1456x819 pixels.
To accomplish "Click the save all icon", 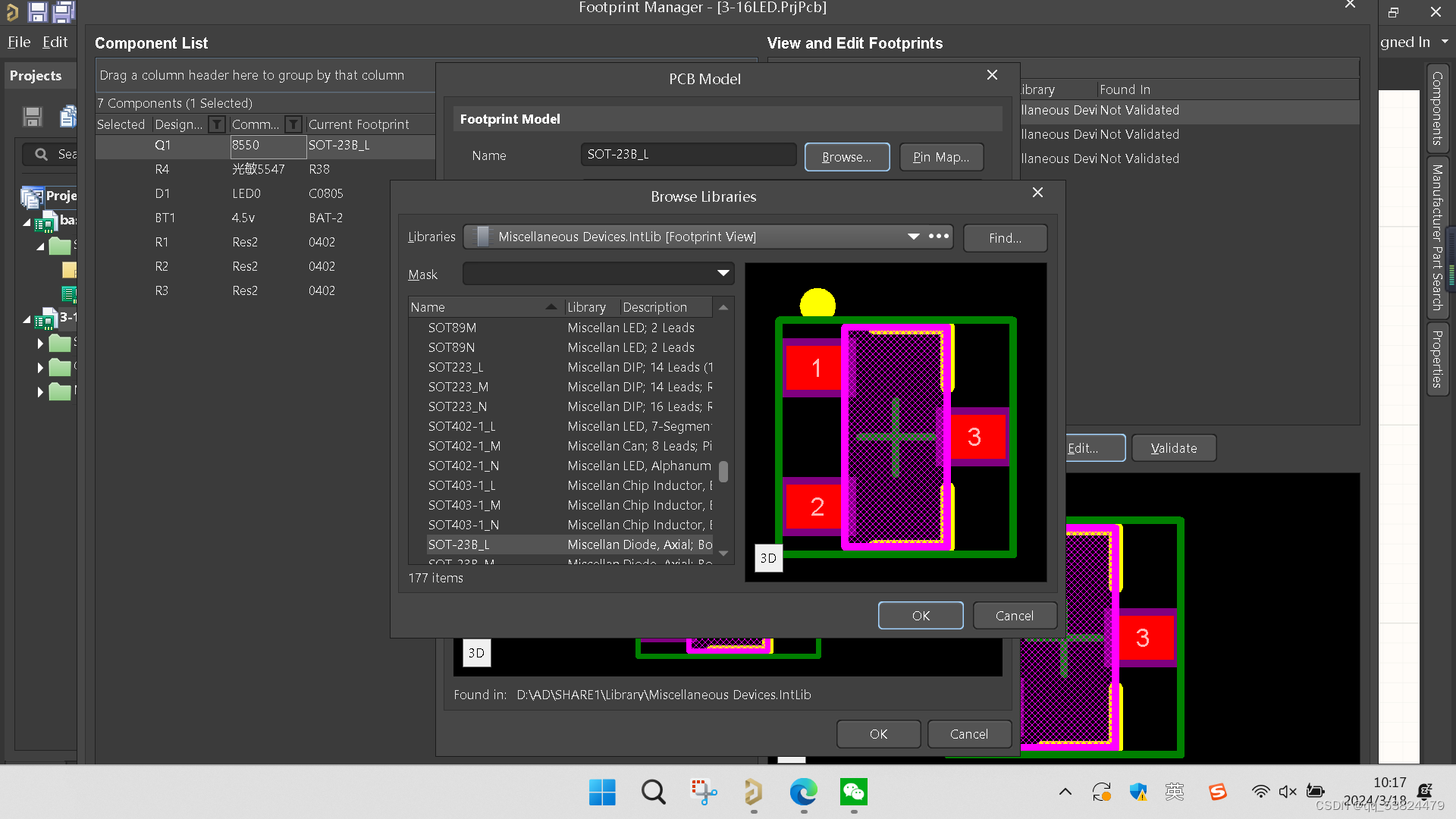I will pyautogui.click(x=64, y=11).
